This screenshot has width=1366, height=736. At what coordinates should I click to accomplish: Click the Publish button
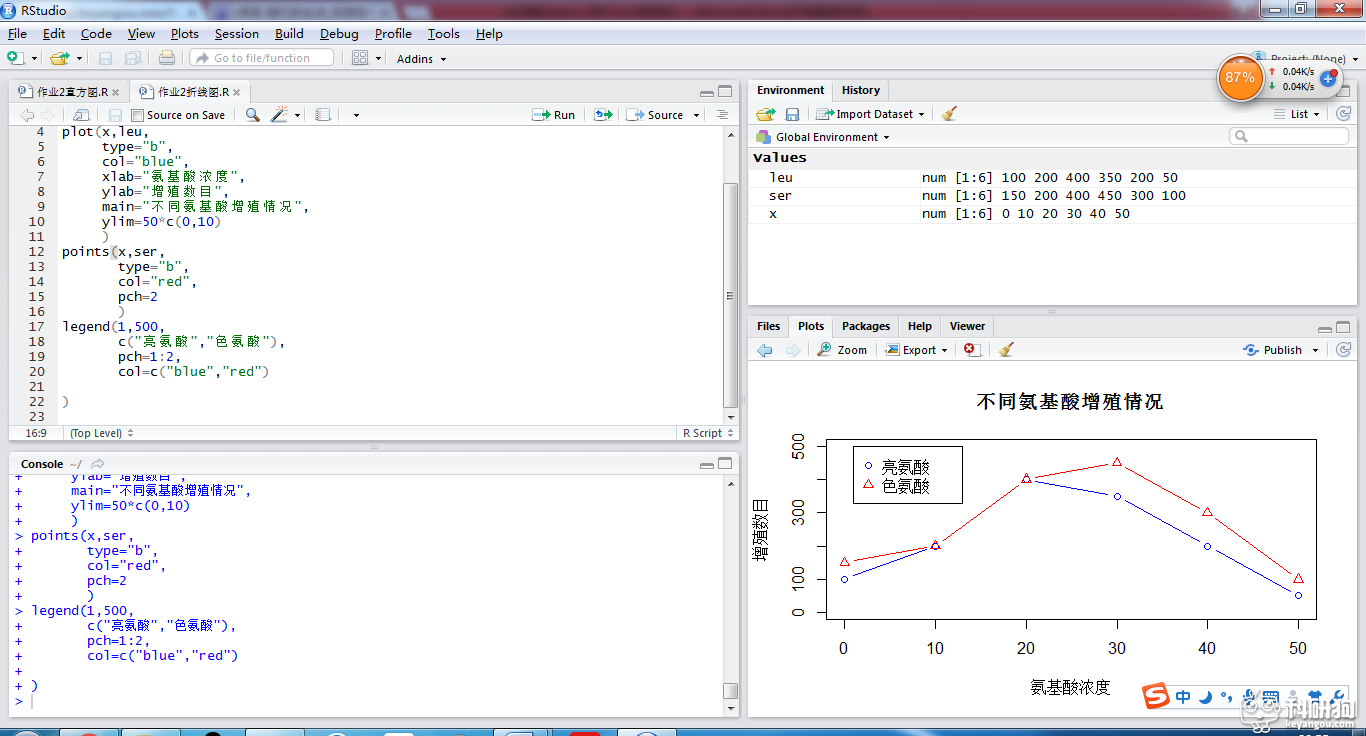[1272, 350]
